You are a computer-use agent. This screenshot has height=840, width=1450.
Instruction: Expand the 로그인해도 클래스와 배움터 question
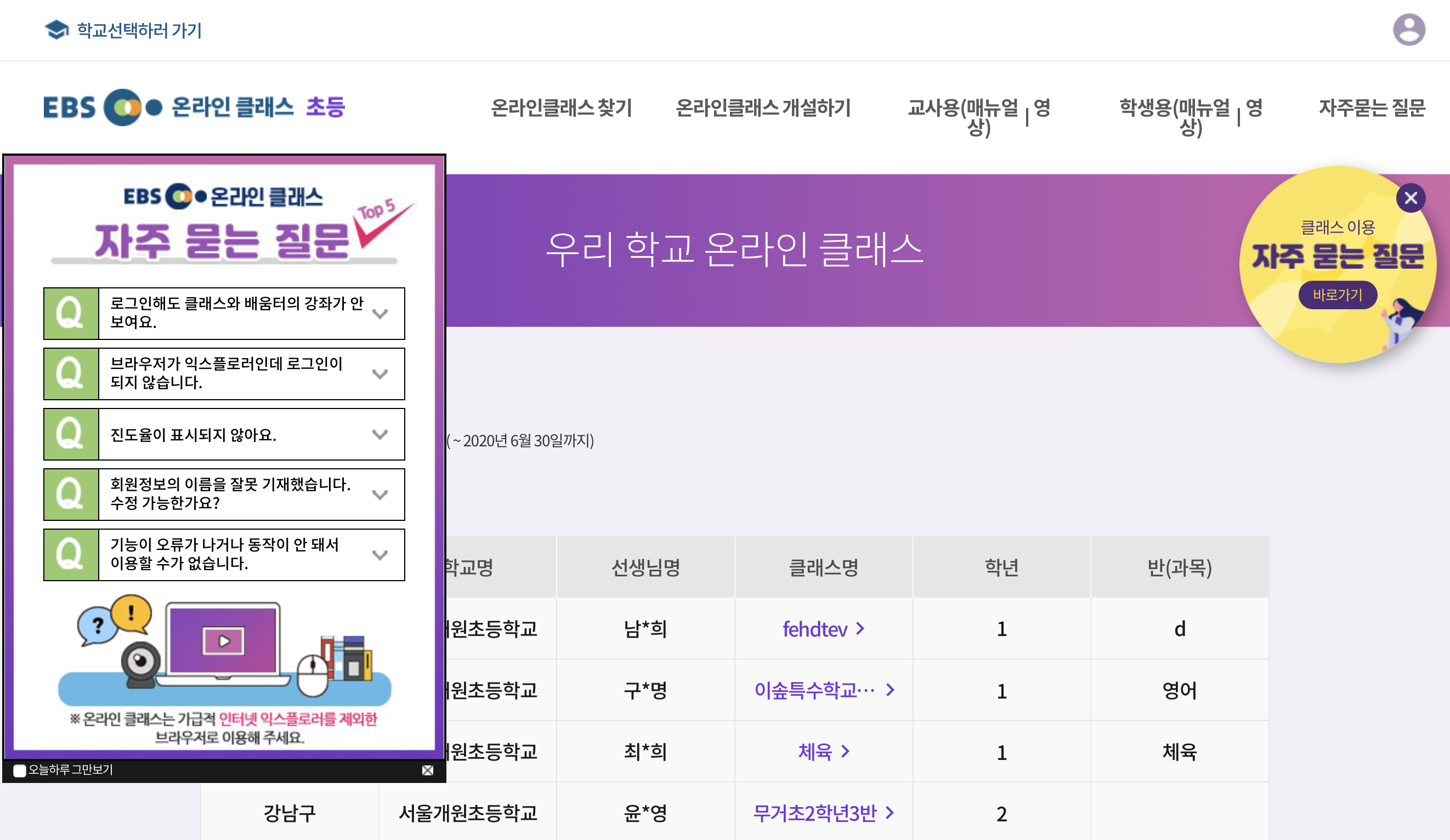tap(380, 314)
